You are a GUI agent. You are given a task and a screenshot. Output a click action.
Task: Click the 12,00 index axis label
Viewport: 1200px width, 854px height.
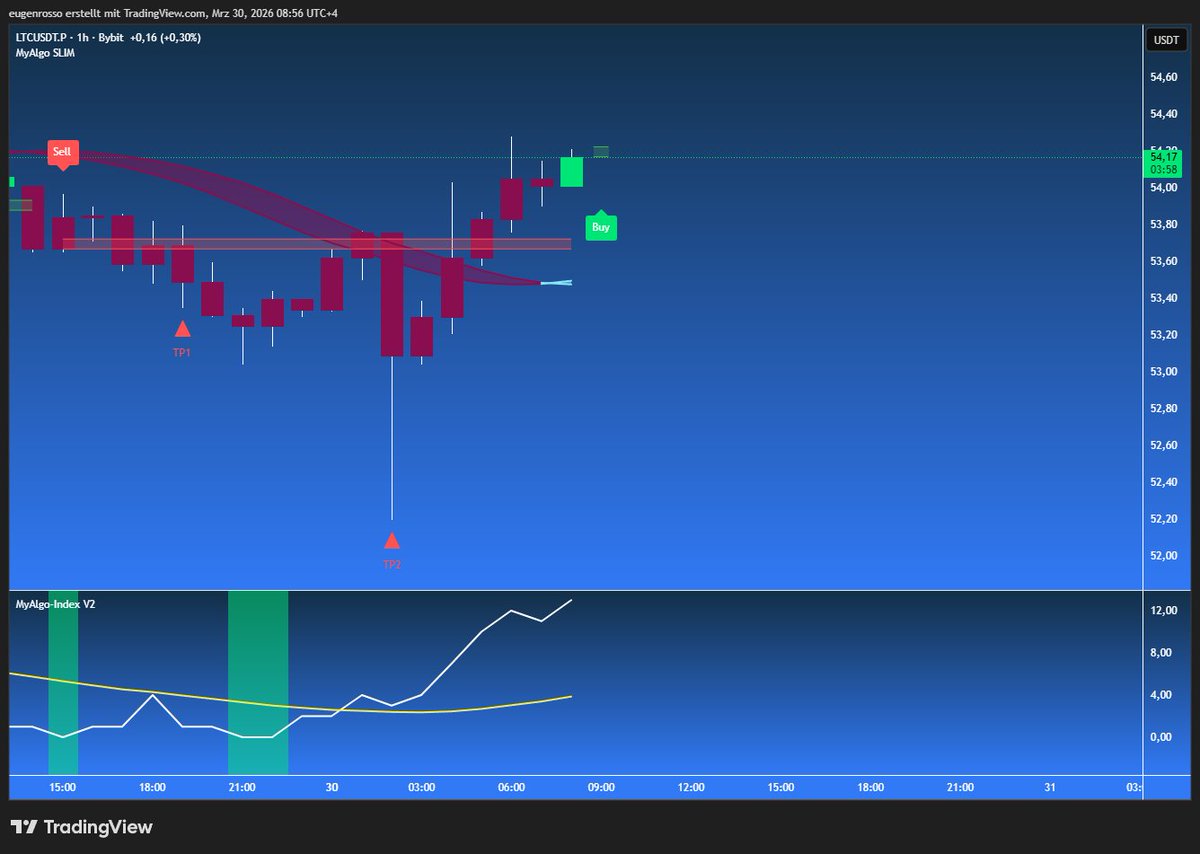pyautogui.click(x=1163, y=610)
